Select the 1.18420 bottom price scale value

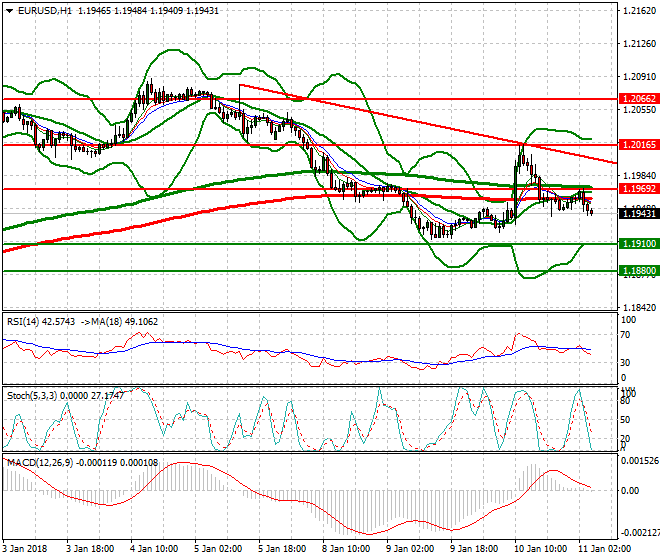[x=638, y=307]
